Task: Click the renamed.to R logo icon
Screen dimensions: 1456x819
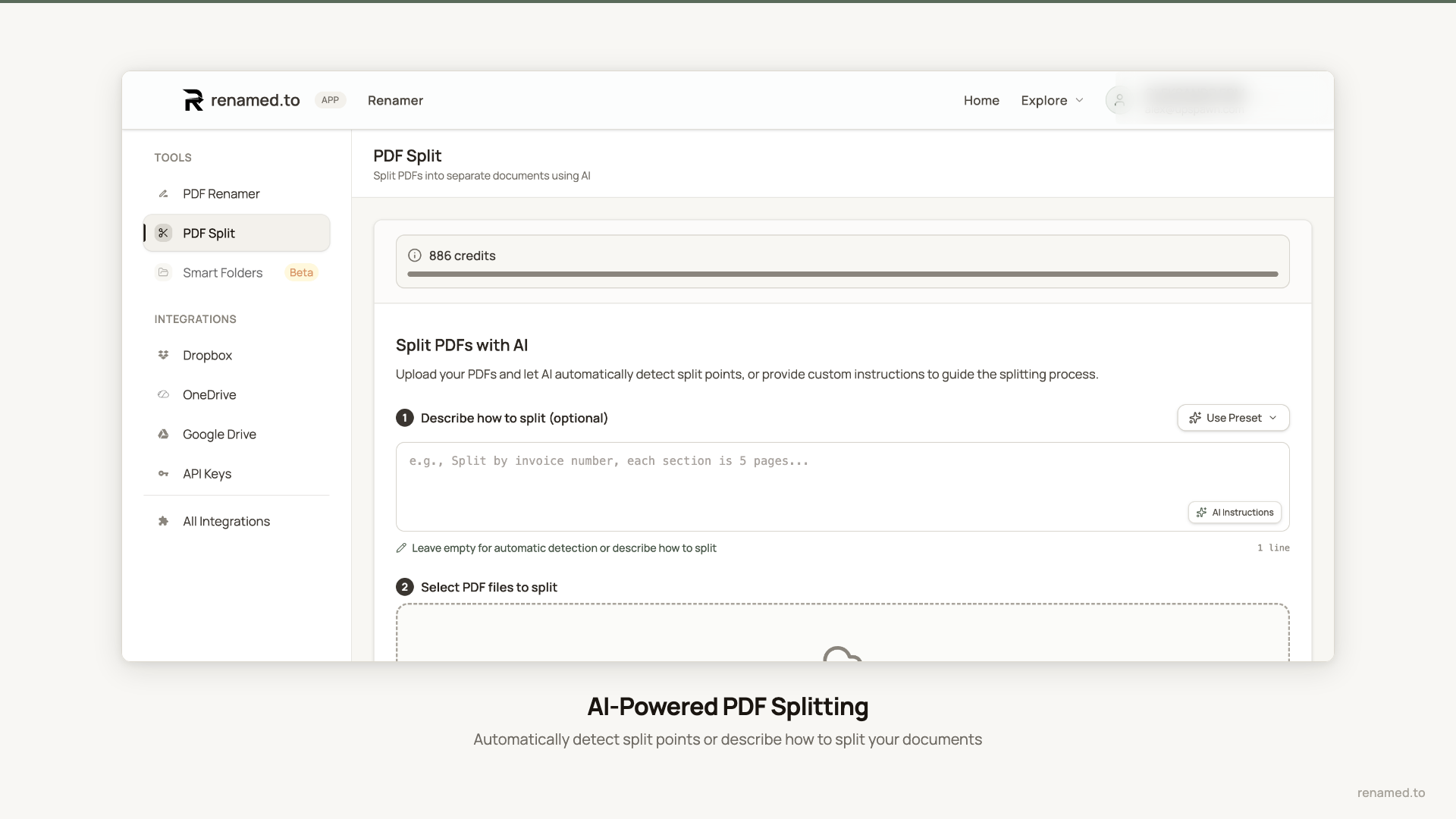Action: tap(193, 100)
